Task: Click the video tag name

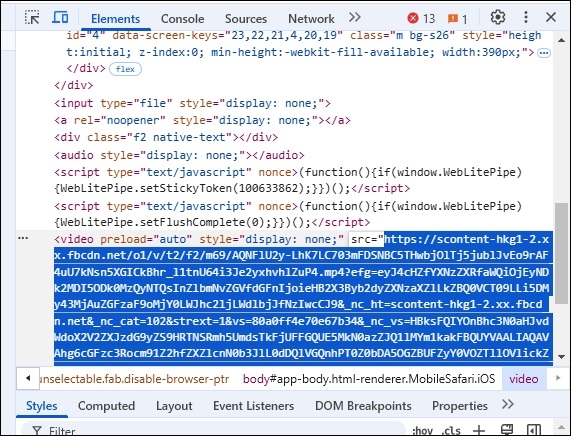Action: tap(77, 239)
